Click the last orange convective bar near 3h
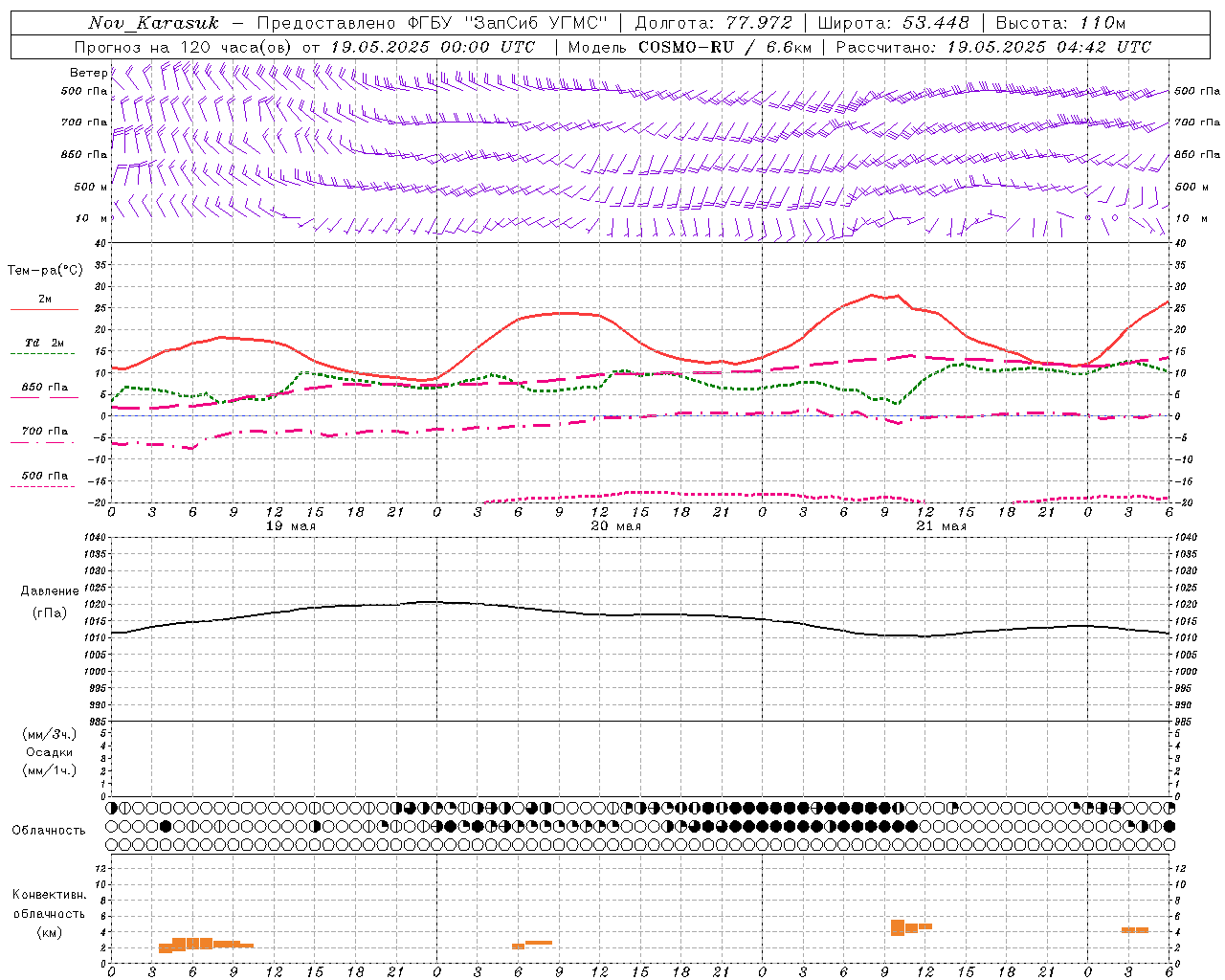Image resolution: width=1225 pixels, height=980 pixels. pos(1135,930)
